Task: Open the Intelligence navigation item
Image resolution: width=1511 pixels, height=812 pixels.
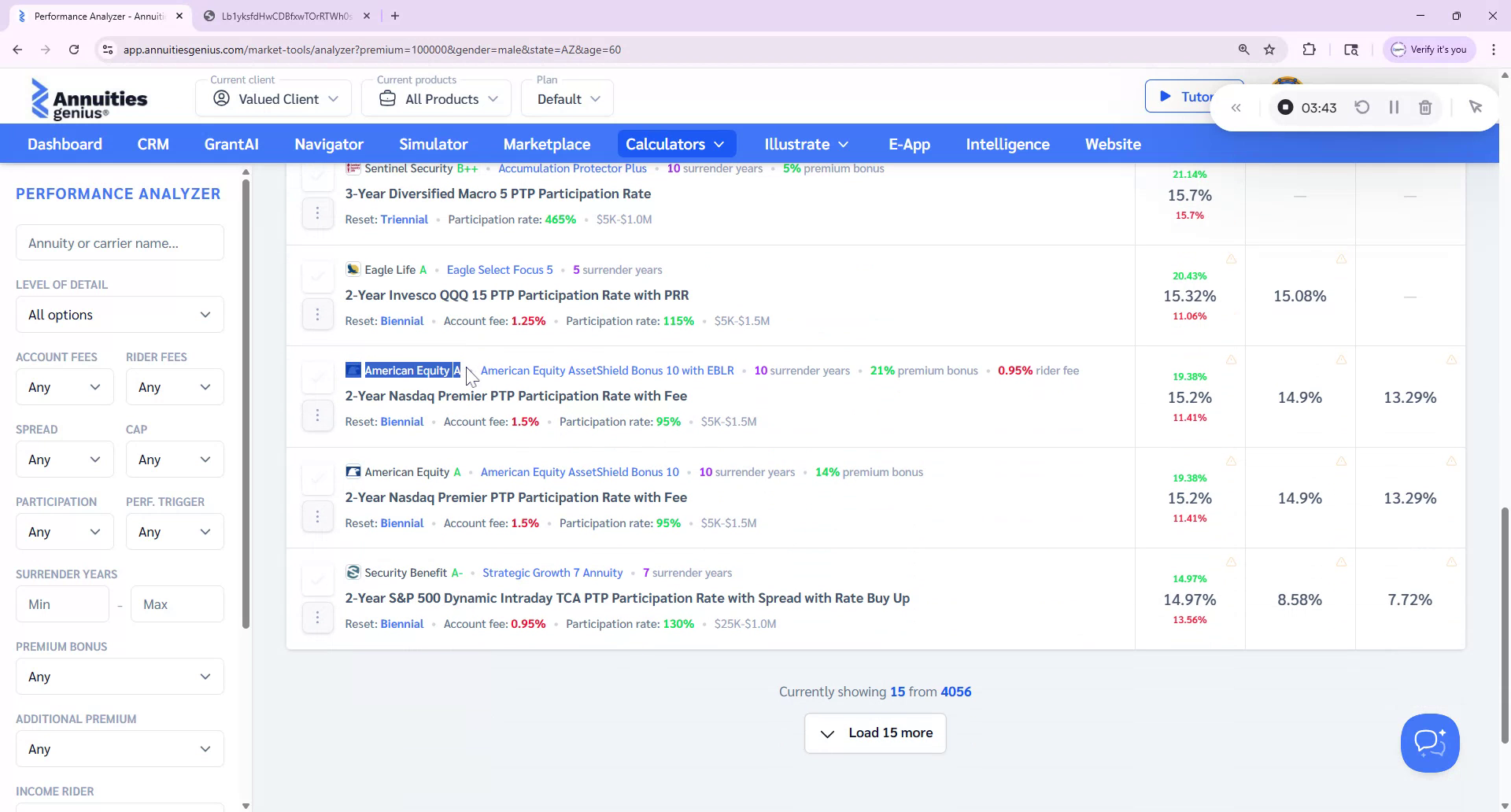Action: (1007, 144)
